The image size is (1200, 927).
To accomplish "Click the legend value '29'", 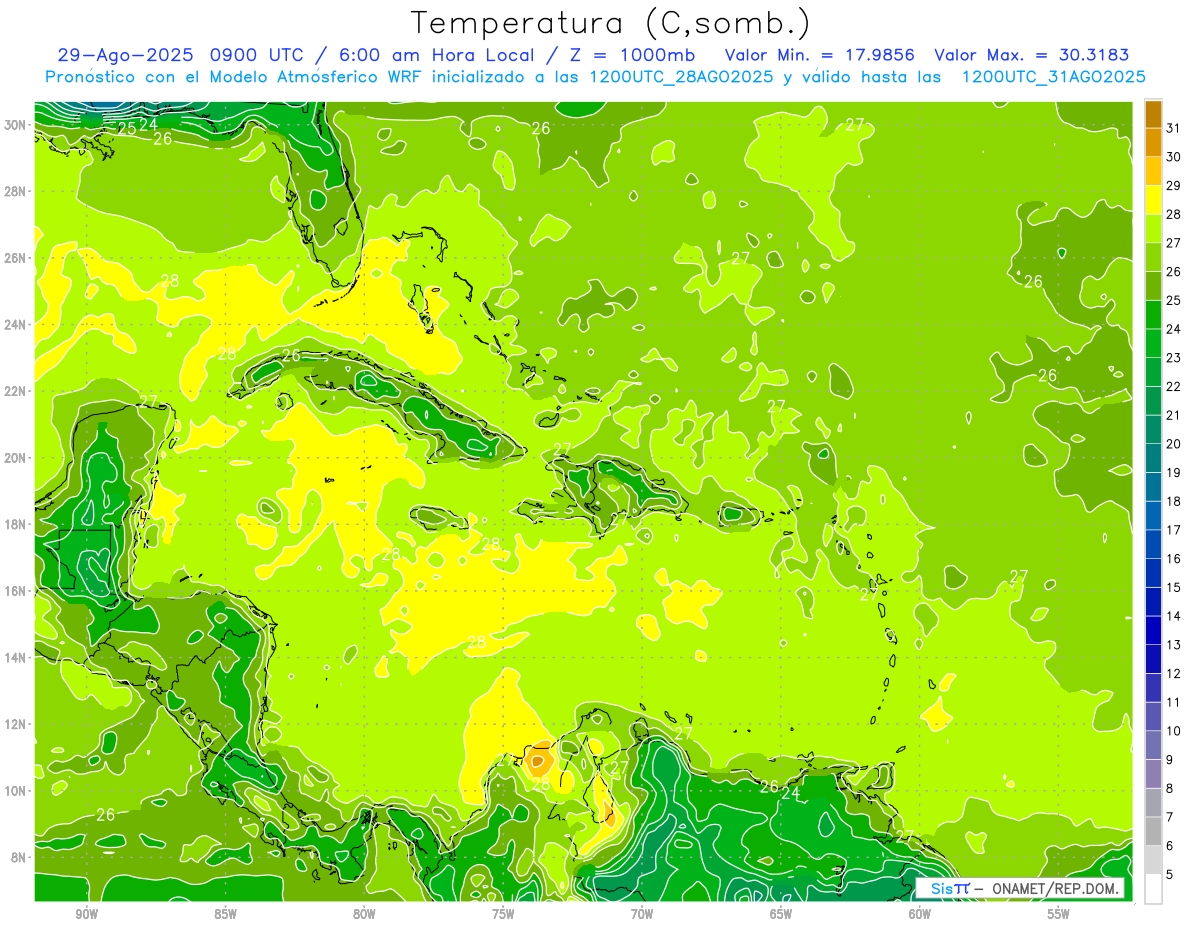I will coord(1174,185).
